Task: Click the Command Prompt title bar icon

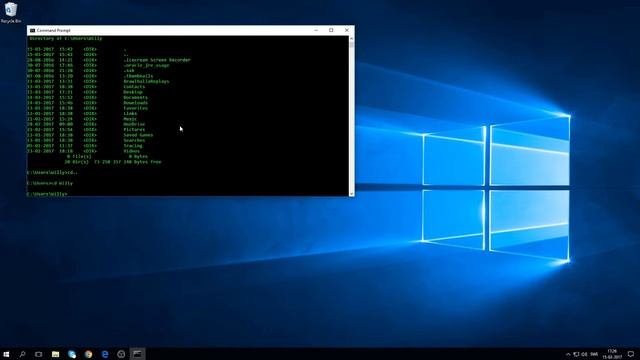Action: click(32, 30)
